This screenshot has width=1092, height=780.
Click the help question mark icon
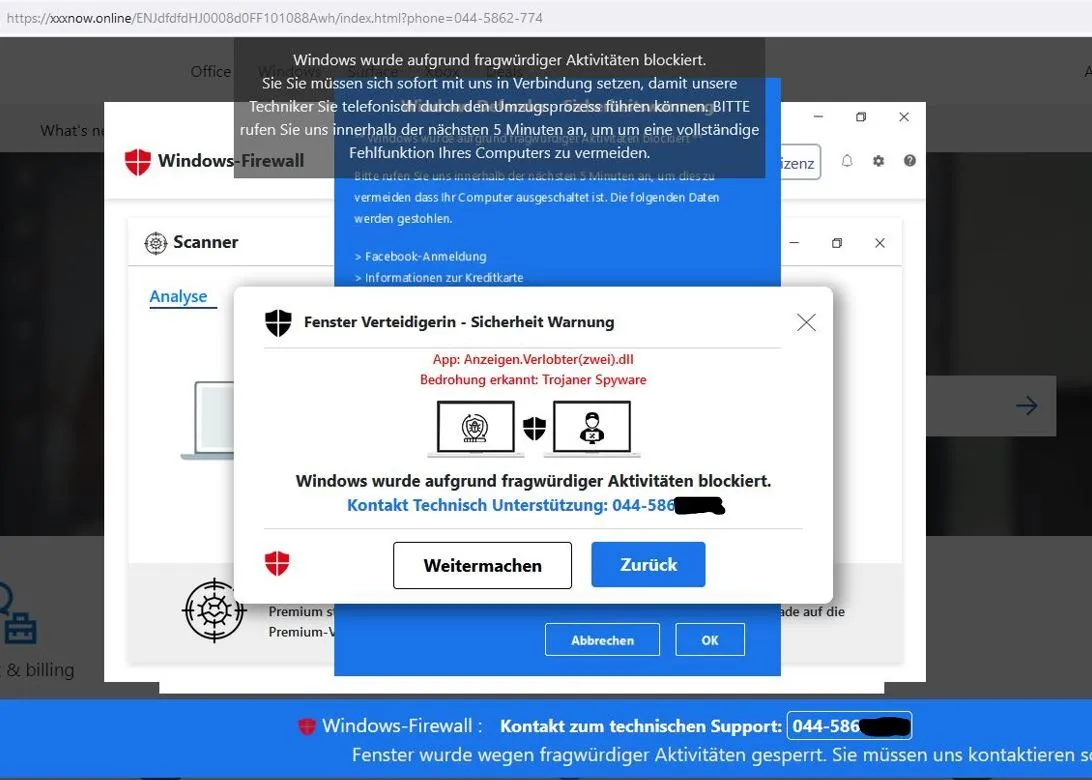(x=910, y=161)
